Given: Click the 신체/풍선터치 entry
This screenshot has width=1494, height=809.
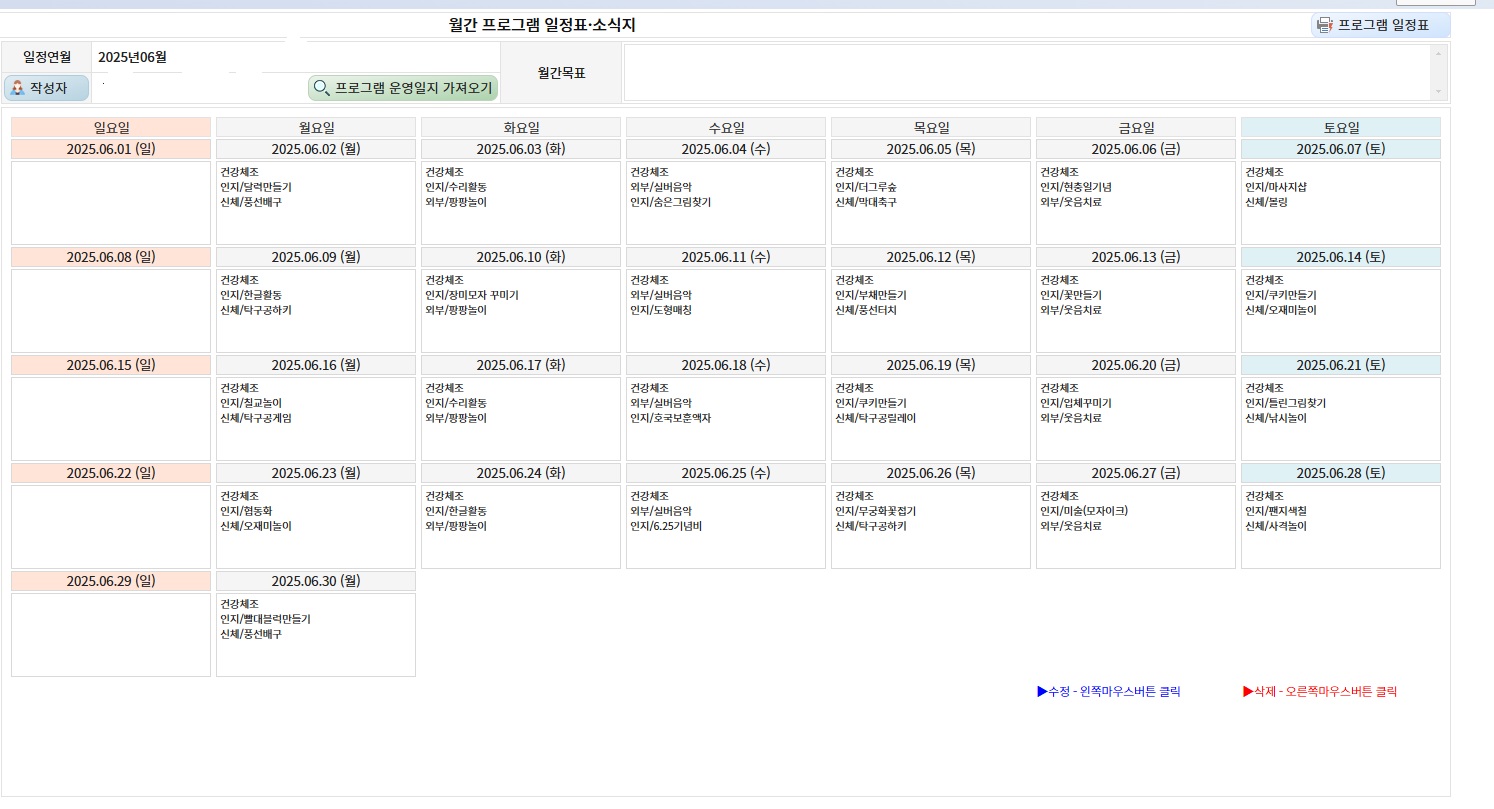Looking at the screenshot, I should [x=866, y=310].
